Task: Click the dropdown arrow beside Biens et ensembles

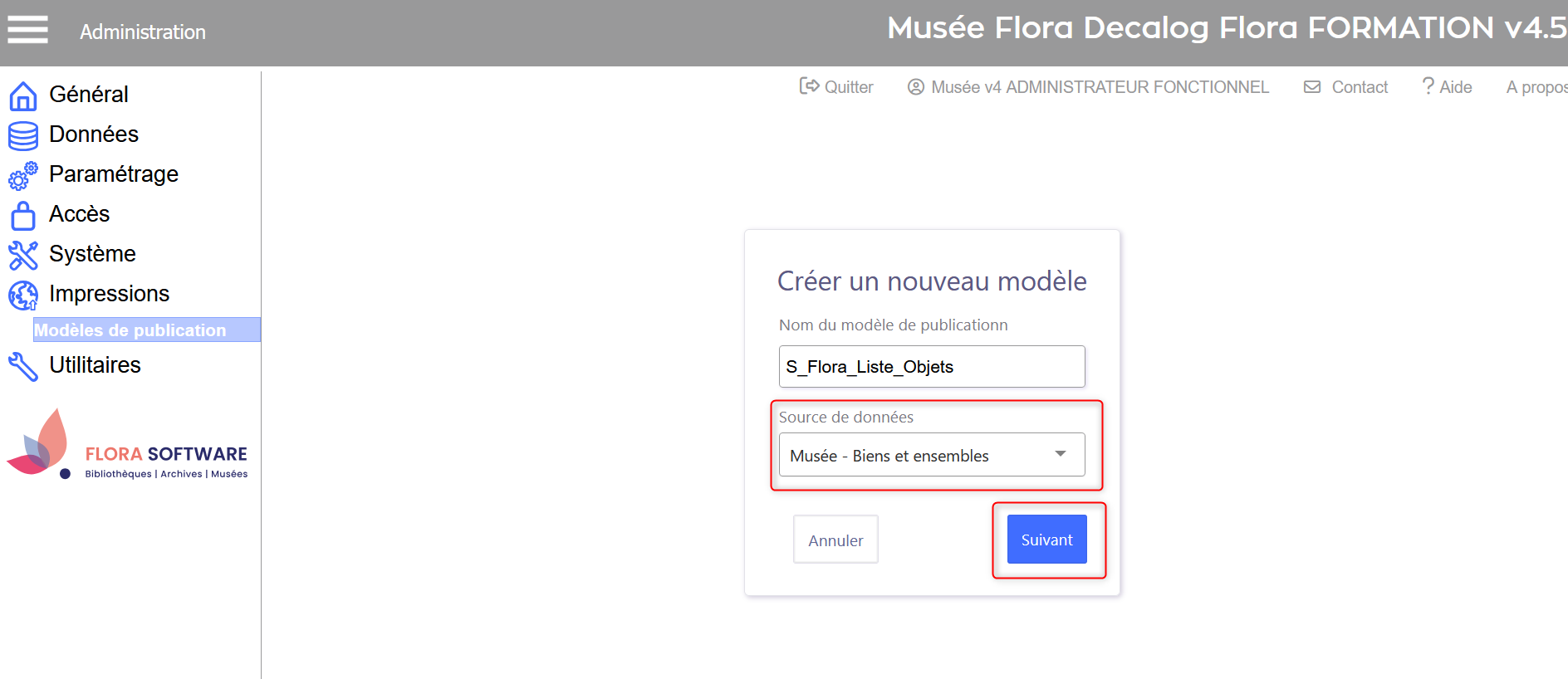Action: tap(1061, 454)
